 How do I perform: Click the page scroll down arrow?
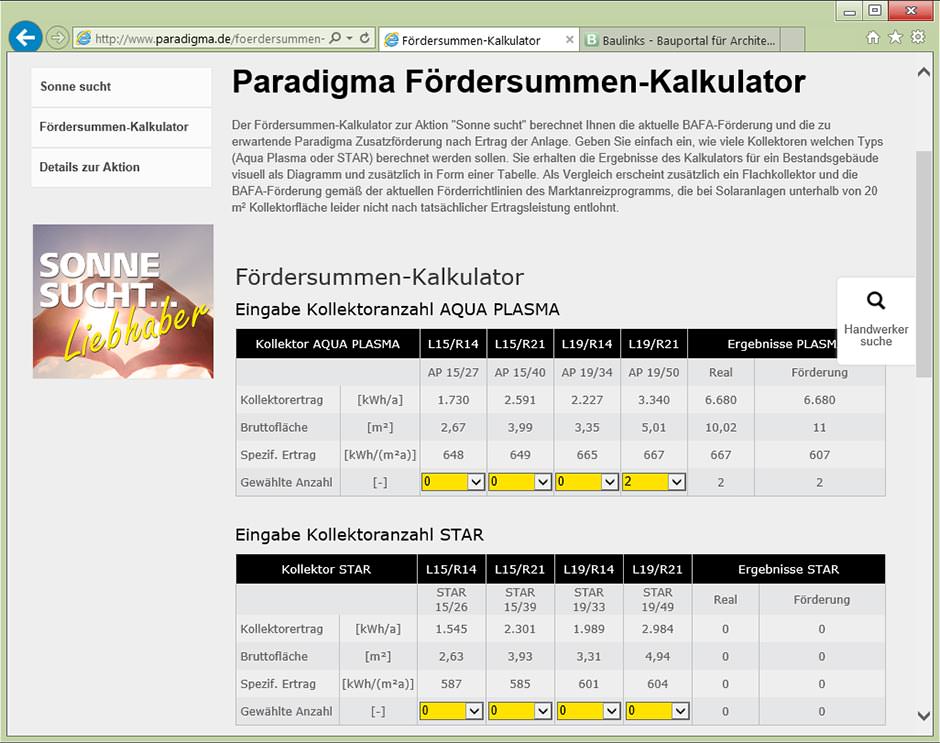pos(924,715)
